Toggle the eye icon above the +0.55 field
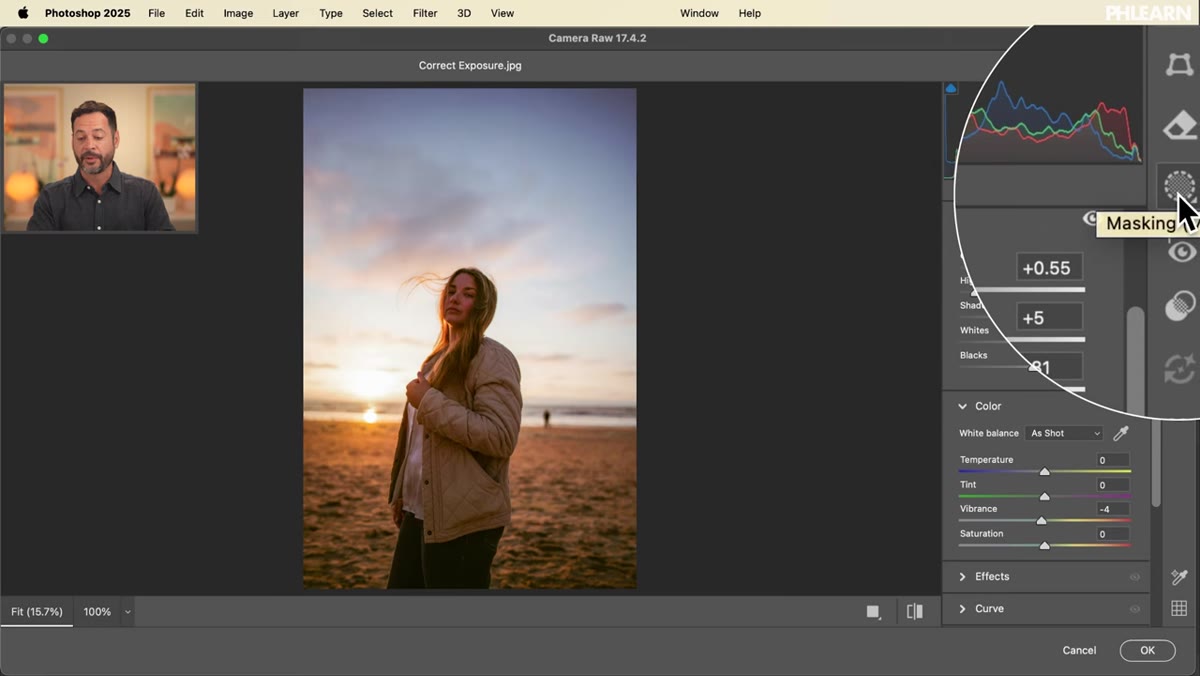 click(x=1090, y=219)
